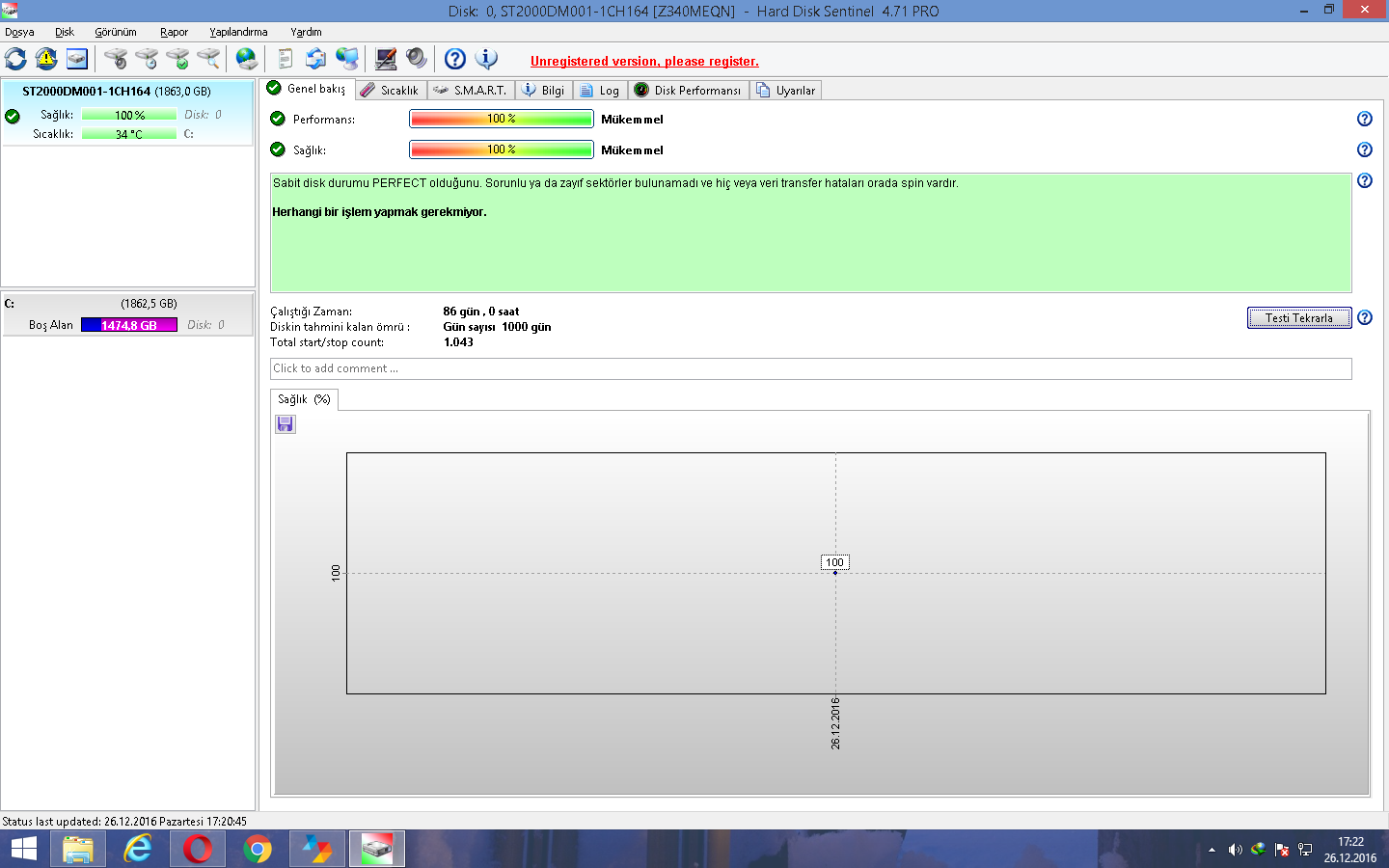Click the globe with disk toolbar icon

[247, 59]
